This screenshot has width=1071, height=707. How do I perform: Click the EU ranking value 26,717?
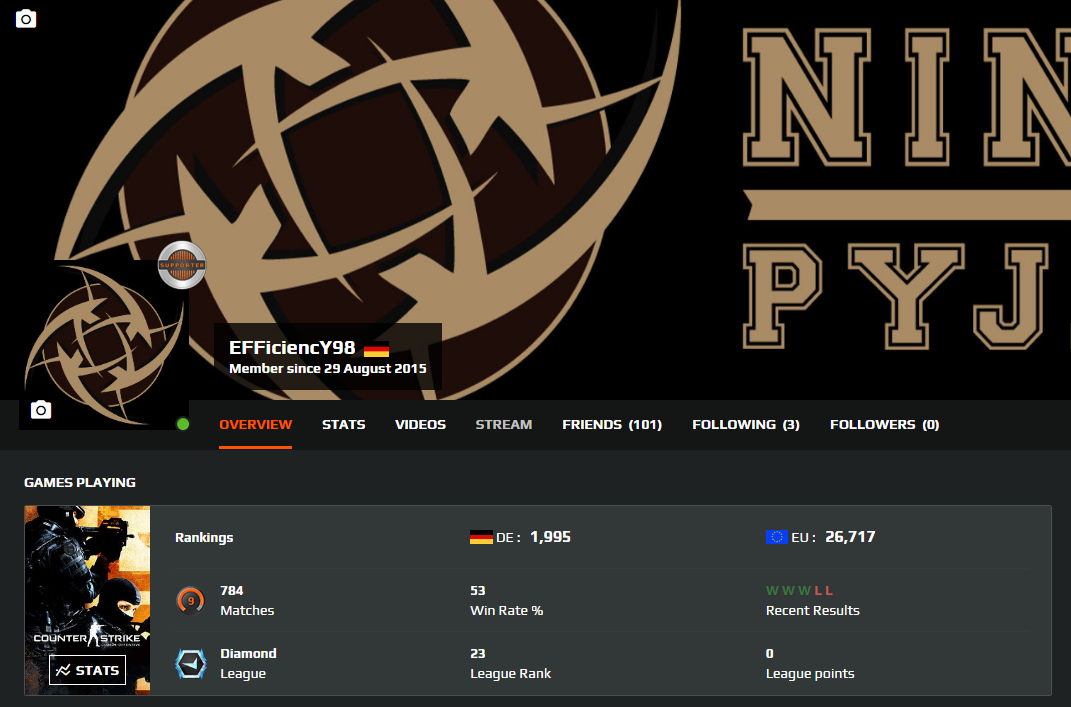(850, 537)
